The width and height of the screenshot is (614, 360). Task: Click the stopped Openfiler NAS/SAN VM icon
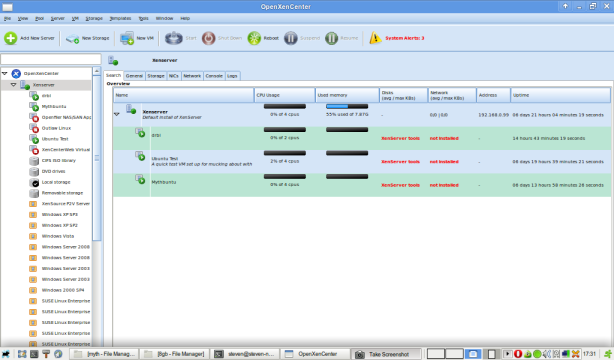pyautogui.click(x=34, y=117)
